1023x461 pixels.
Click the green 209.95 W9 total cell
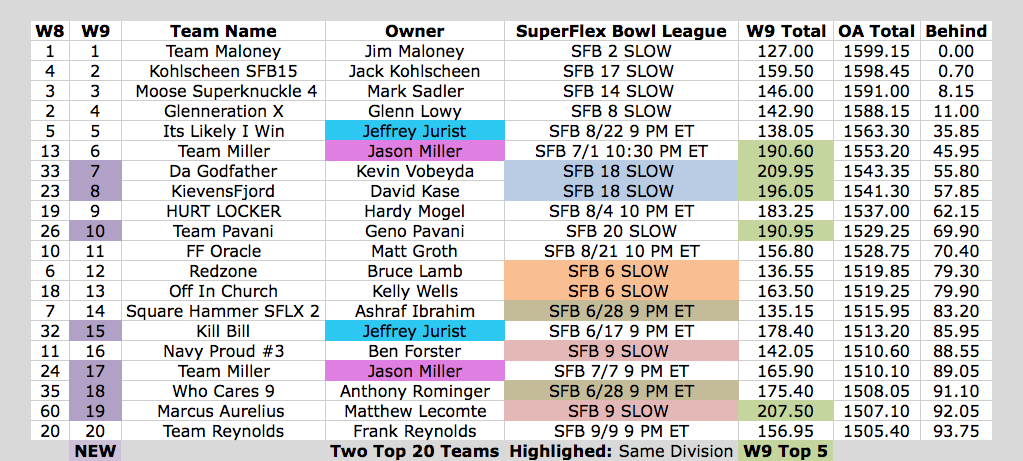pyautogui.click(x=786, y=171)
